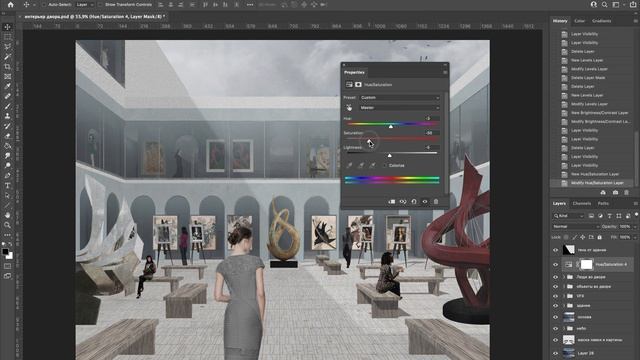Open the Fill dropdown arrow

(634, 237)
